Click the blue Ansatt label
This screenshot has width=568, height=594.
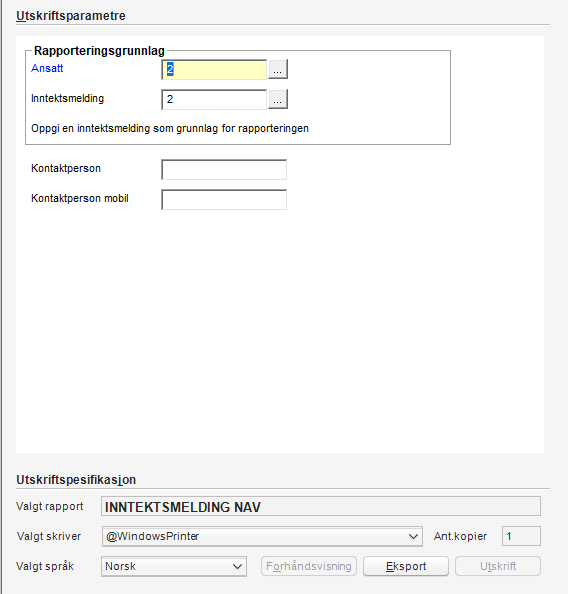pos(47,68)
